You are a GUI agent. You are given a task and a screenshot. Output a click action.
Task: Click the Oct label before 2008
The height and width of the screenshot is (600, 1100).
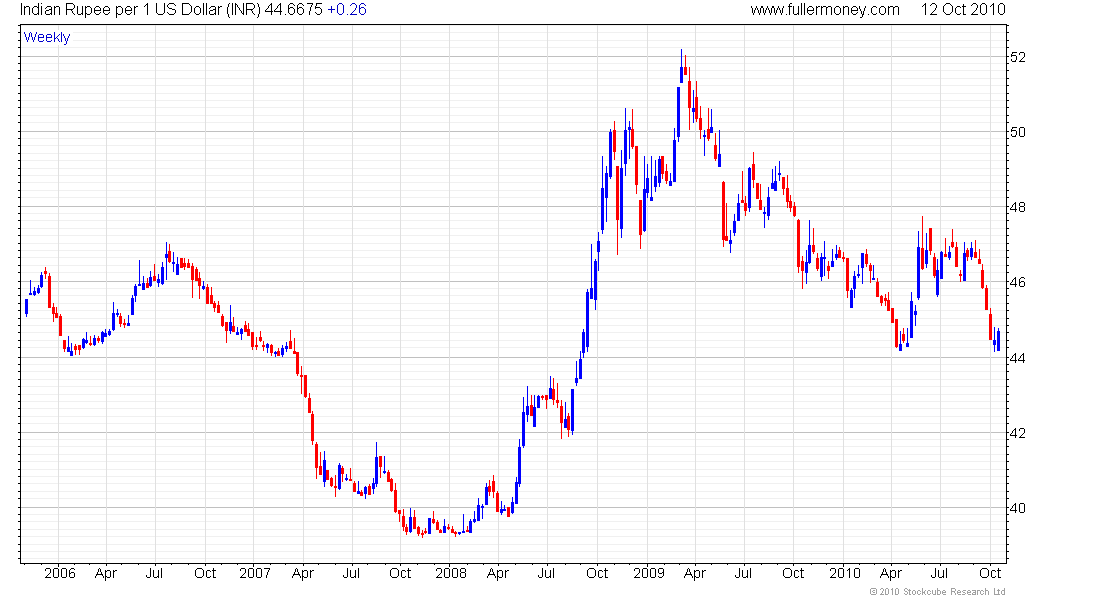[400, 573]
